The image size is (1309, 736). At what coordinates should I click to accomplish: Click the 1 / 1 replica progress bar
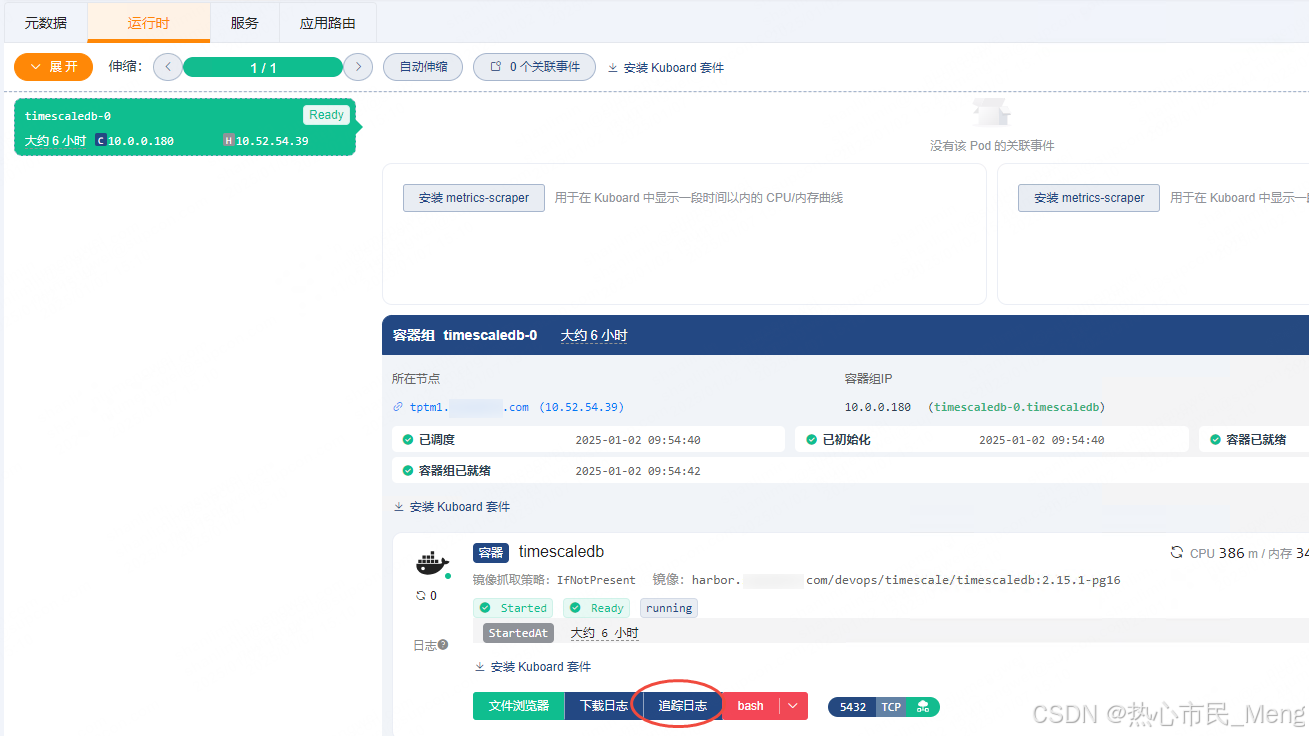263,67
